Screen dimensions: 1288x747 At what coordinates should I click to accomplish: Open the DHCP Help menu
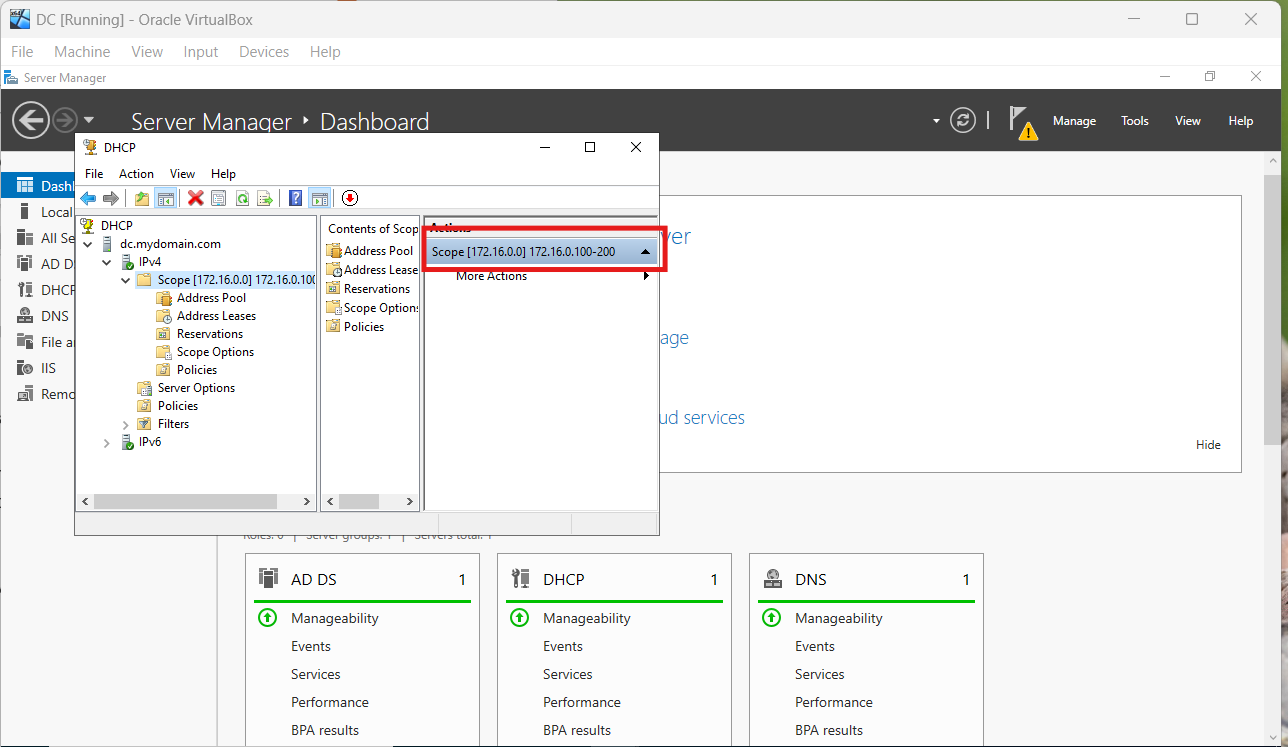tap(224, 174)
